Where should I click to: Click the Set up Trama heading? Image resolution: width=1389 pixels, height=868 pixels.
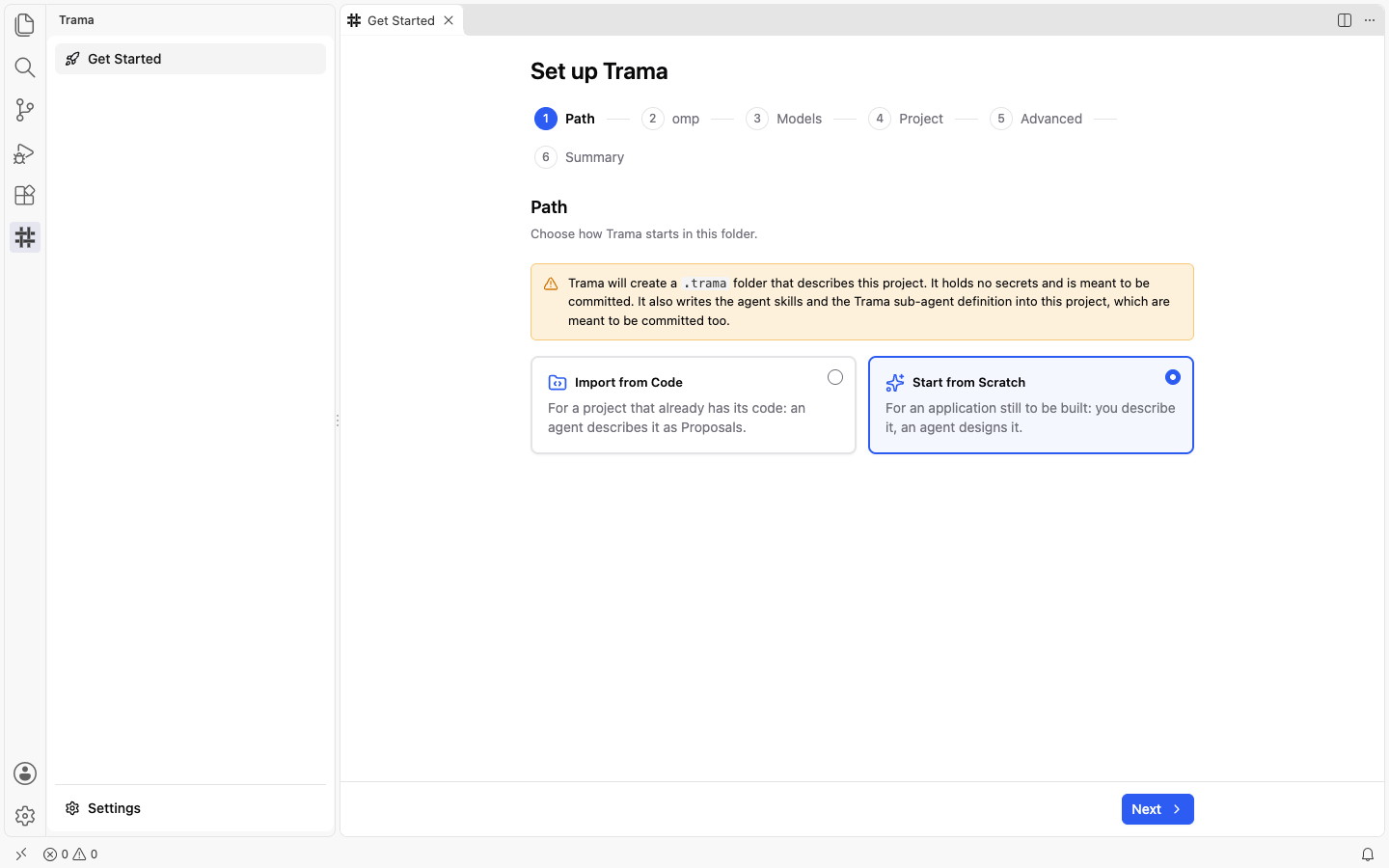coord(599,71)
